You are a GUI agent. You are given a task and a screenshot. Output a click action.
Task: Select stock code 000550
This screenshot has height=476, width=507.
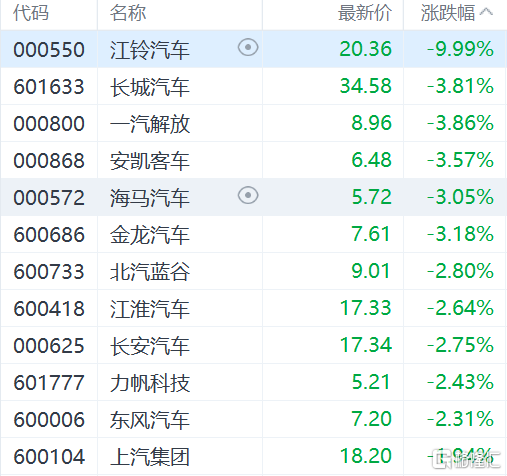pos(49,50)
